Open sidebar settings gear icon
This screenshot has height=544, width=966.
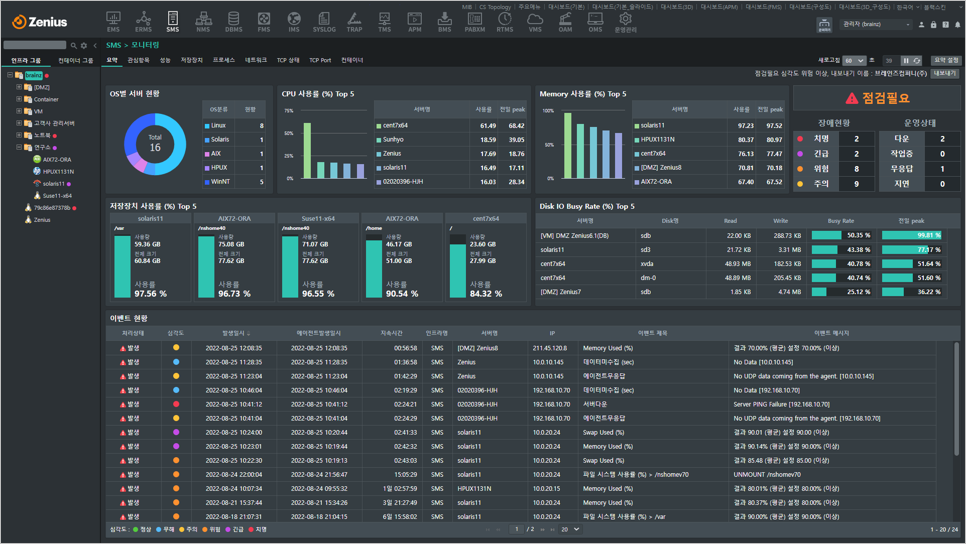84,46
